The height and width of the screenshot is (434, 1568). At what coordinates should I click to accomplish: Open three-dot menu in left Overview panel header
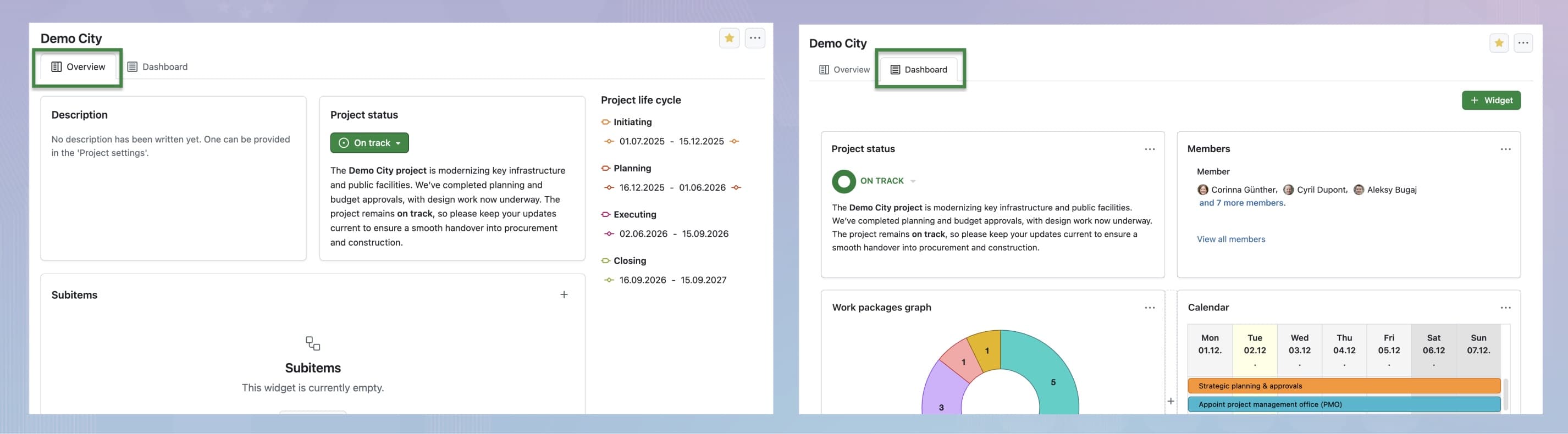click(755, 38)
